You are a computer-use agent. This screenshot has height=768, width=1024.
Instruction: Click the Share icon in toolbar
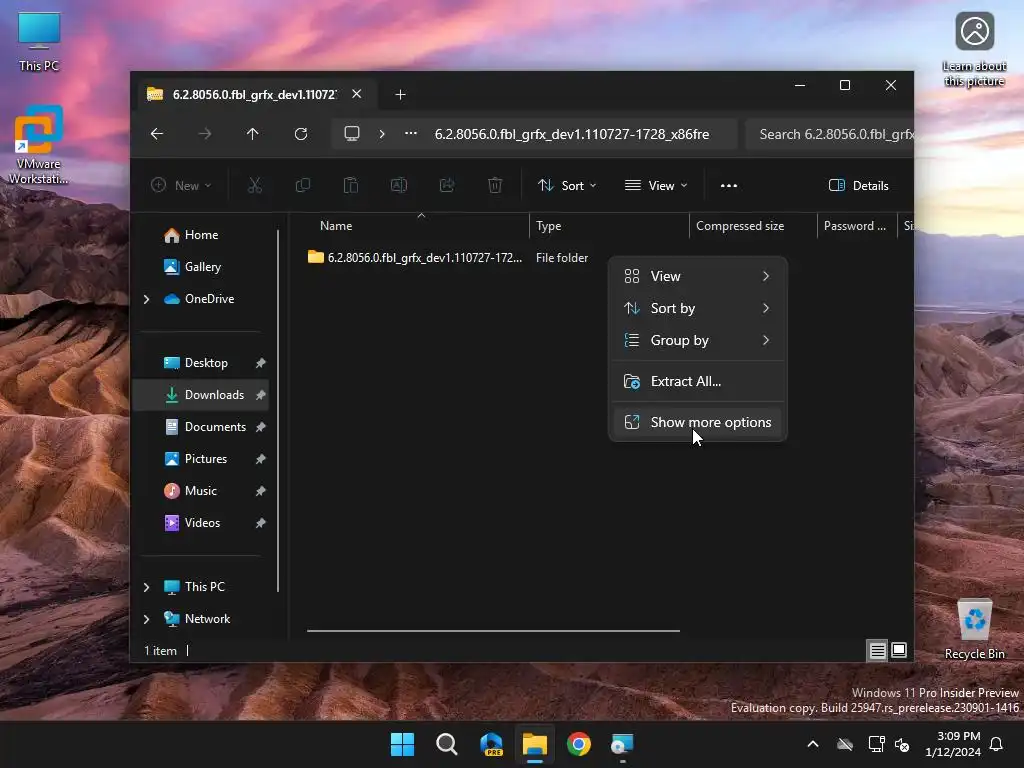coord(447,185)
